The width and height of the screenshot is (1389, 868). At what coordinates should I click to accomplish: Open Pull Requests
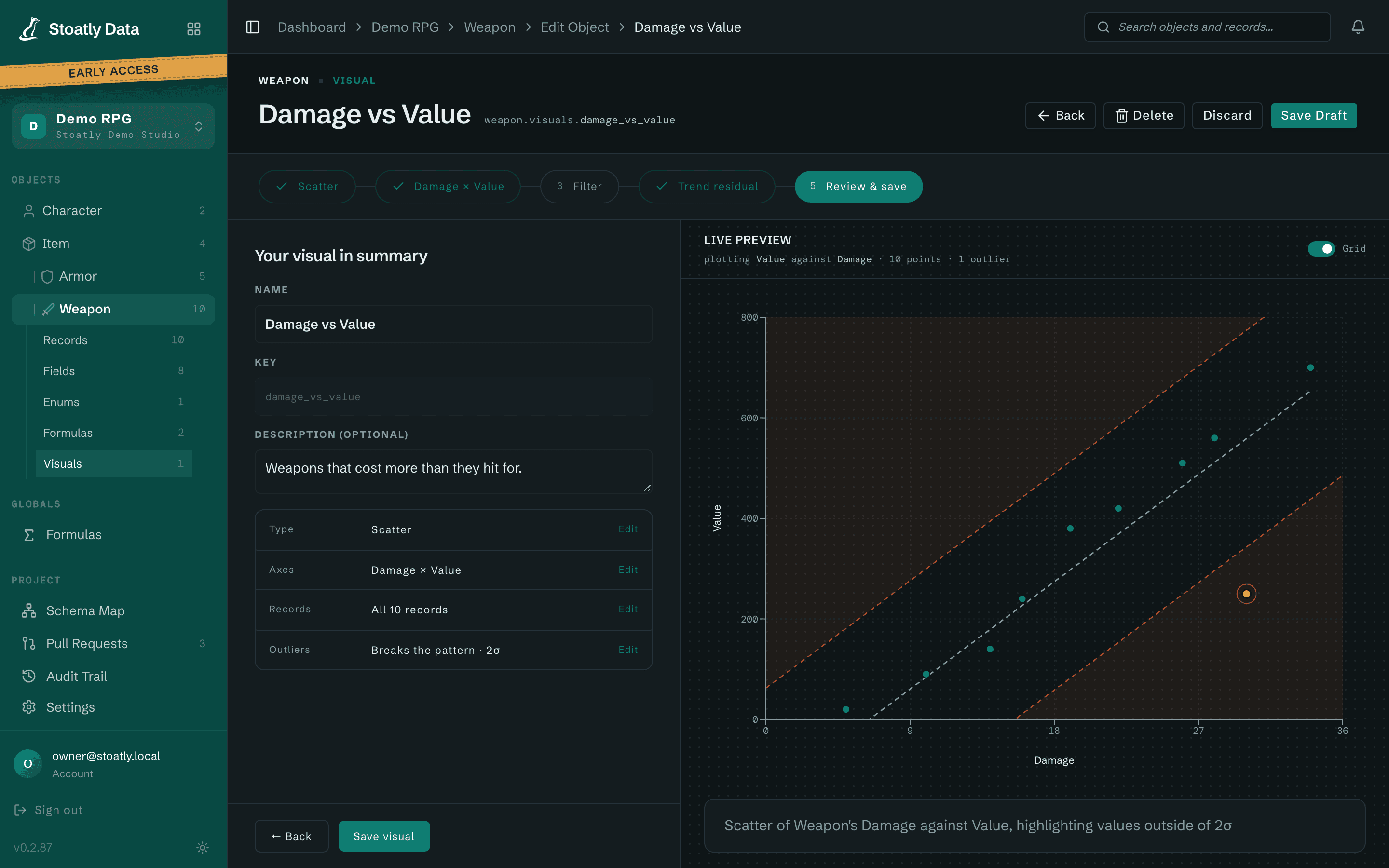tap(113, 644)
